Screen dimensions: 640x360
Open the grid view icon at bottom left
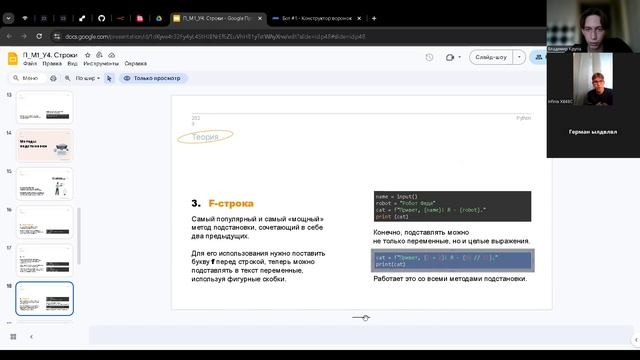point(13,337)
